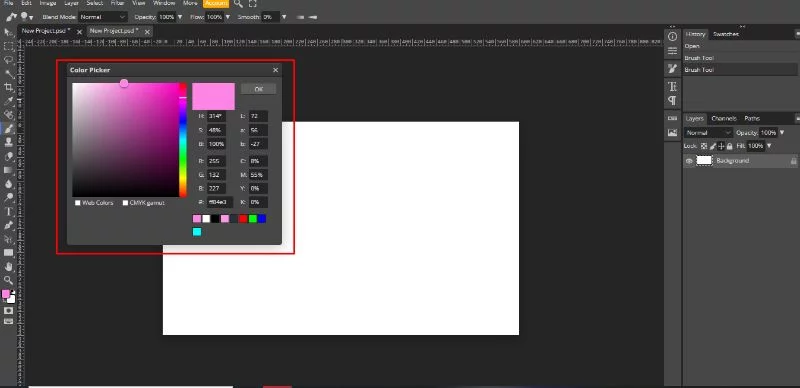Viewport: 800px width, 388px height.
Task: Select the Eraser tool
Action: click(x=8, y=156)
